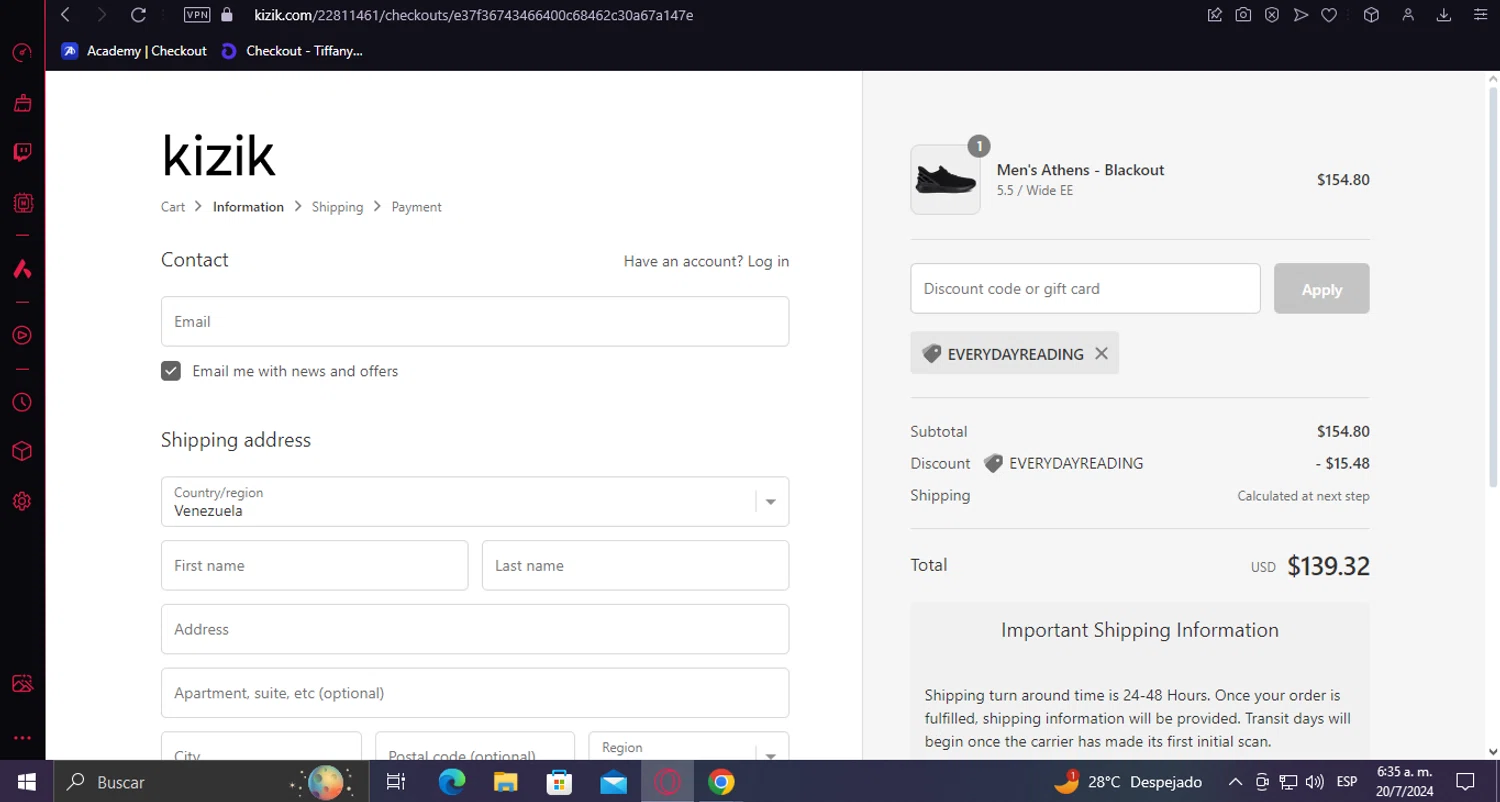Uncheck Email me with news and offers

171,371
